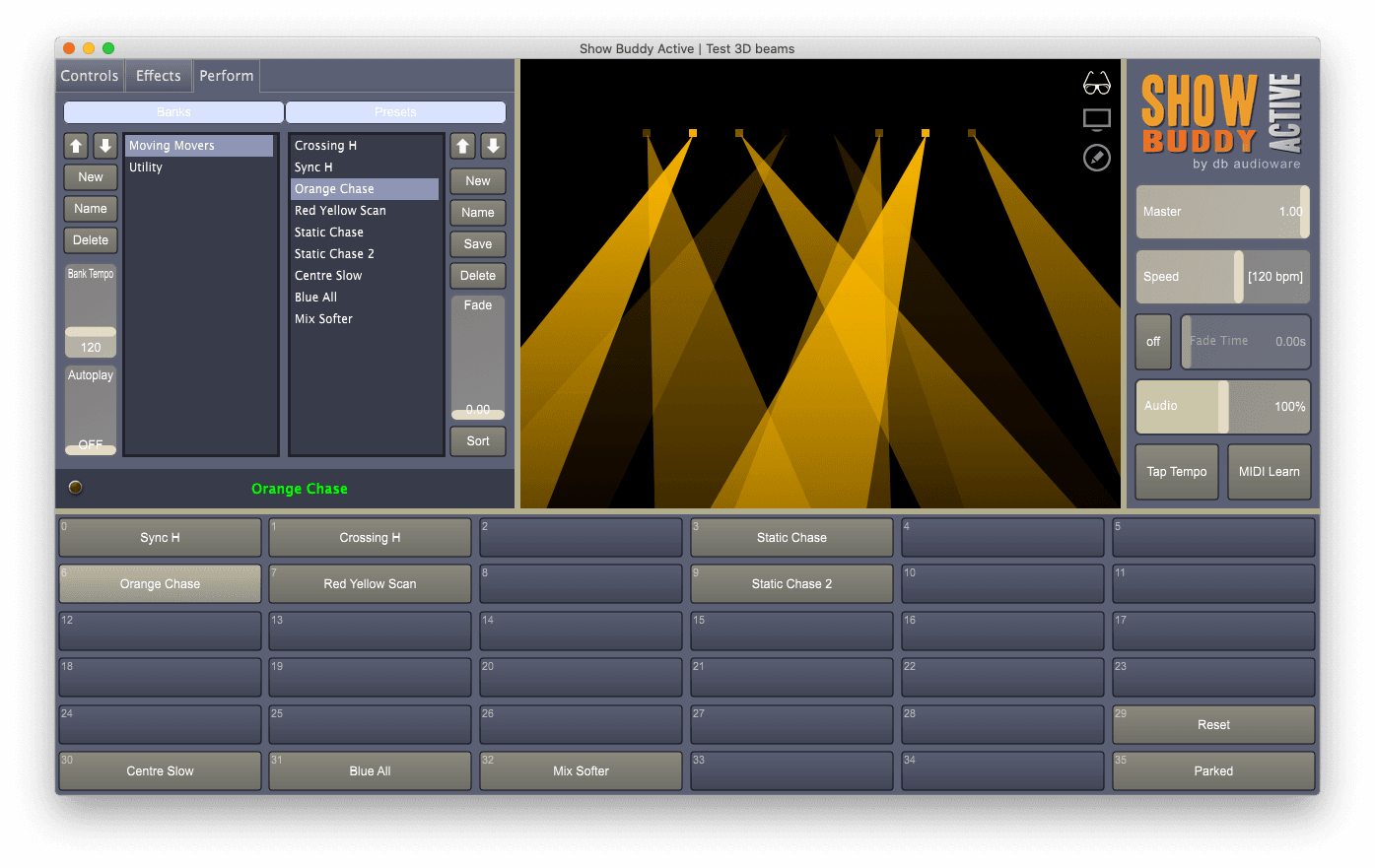Screen dimensions: 1375x868
Task: Click the round status indicator light
Action: [x=76, y=488]
